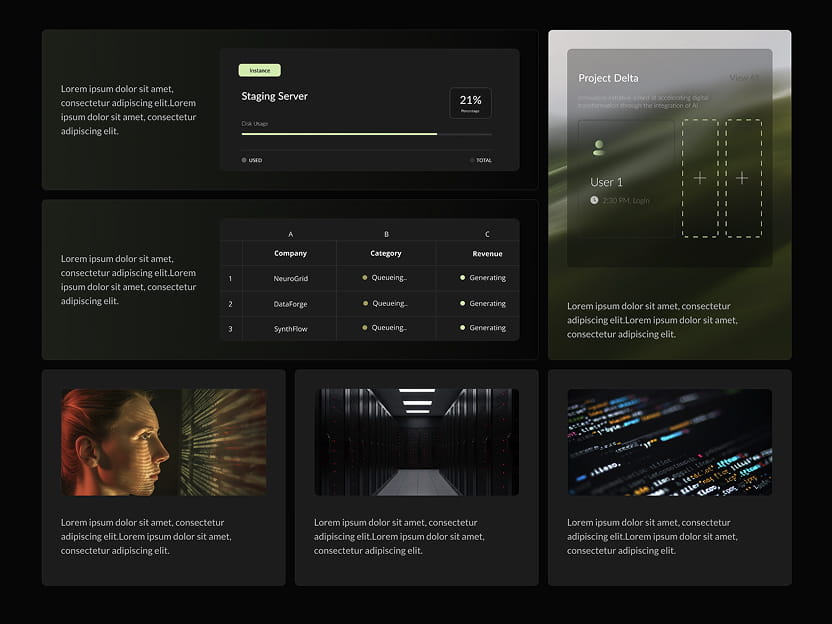Click the user avatar icon in Project Delta
Screen dimensions: 832x624
tap(597, 149)
